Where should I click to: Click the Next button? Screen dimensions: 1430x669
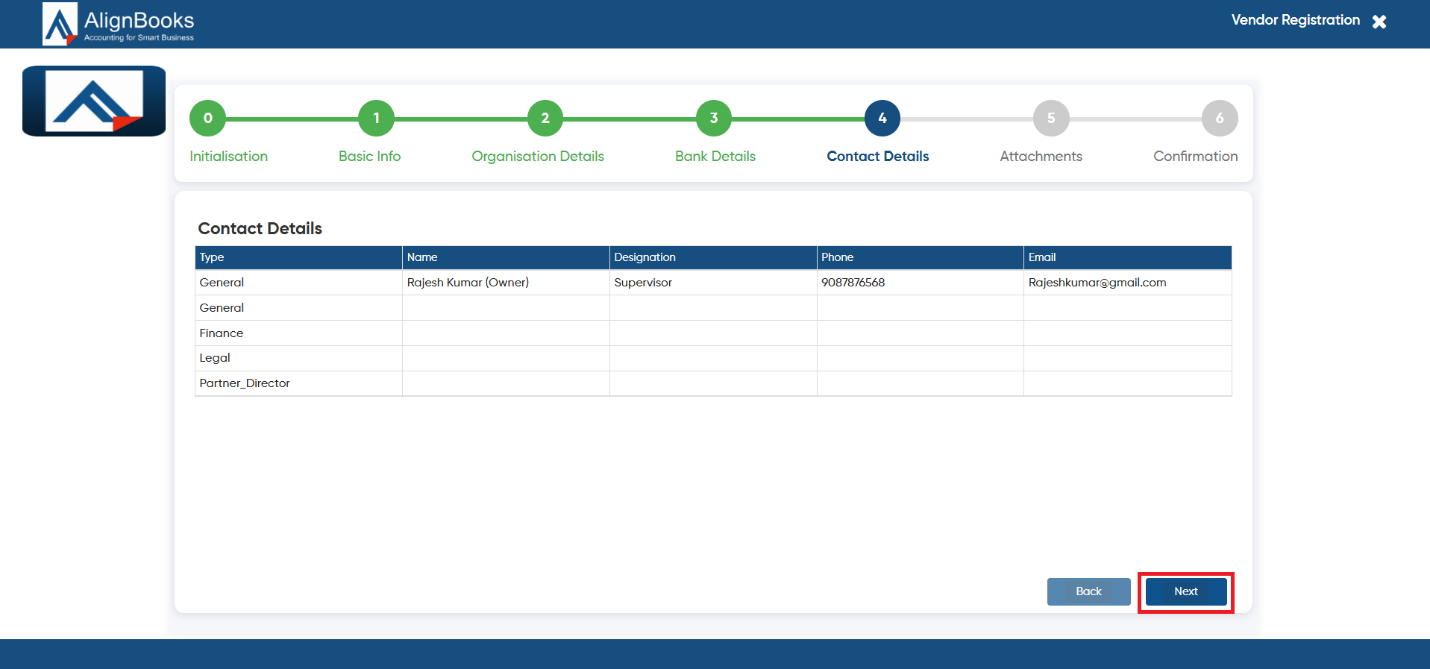click(x=1186, y=592)
